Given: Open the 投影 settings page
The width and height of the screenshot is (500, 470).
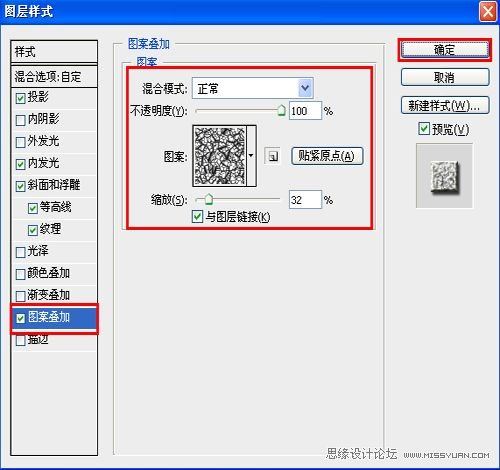Looking at the screenshot, I should pos(38,97).
